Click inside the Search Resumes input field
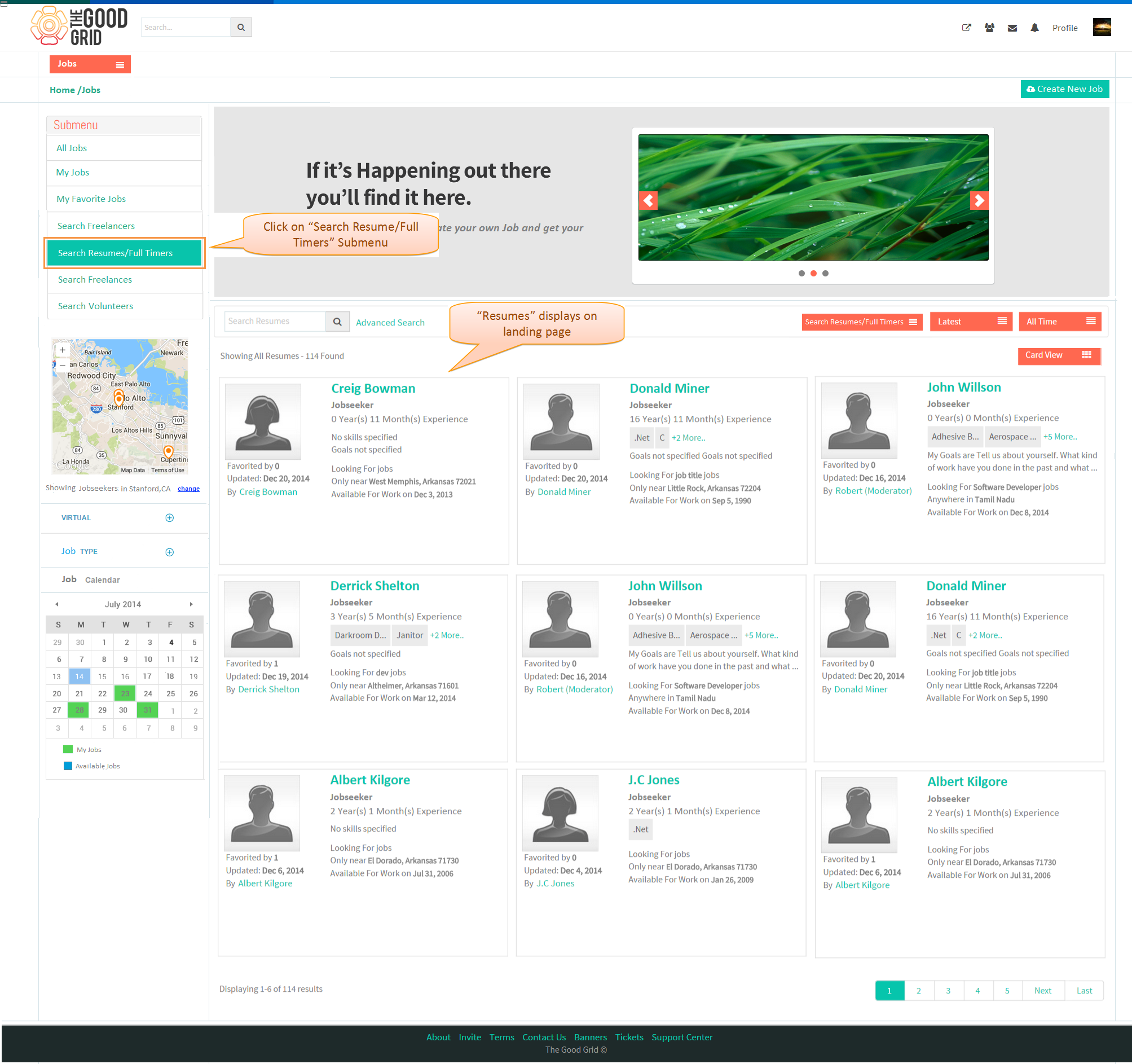 click(x=275, y=322)
